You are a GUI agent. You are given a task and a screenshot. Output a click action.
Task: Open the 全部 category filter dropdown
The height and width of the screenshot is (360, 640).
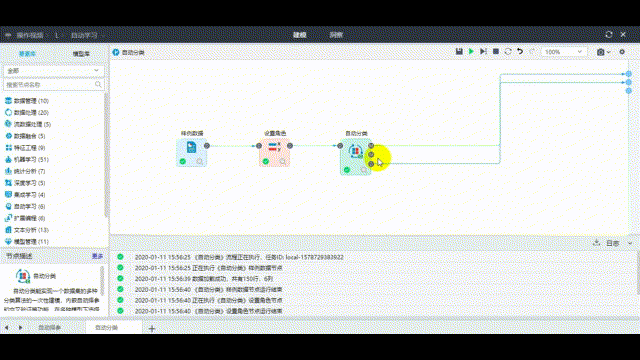pyautogui.click(x=53, y=71)
